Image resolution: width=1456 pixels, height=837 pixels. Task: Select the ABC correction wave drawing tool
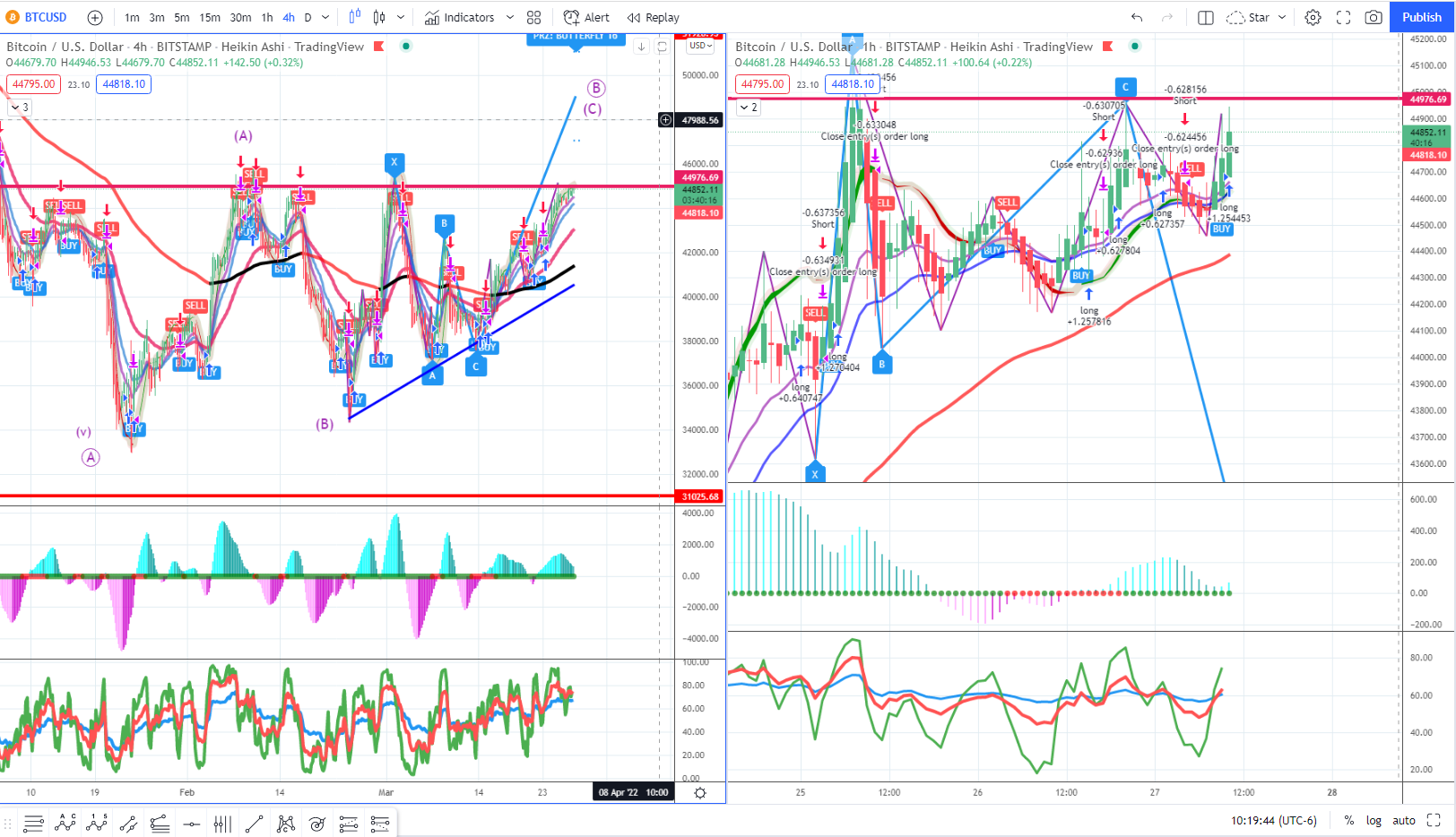pos(65,823)
